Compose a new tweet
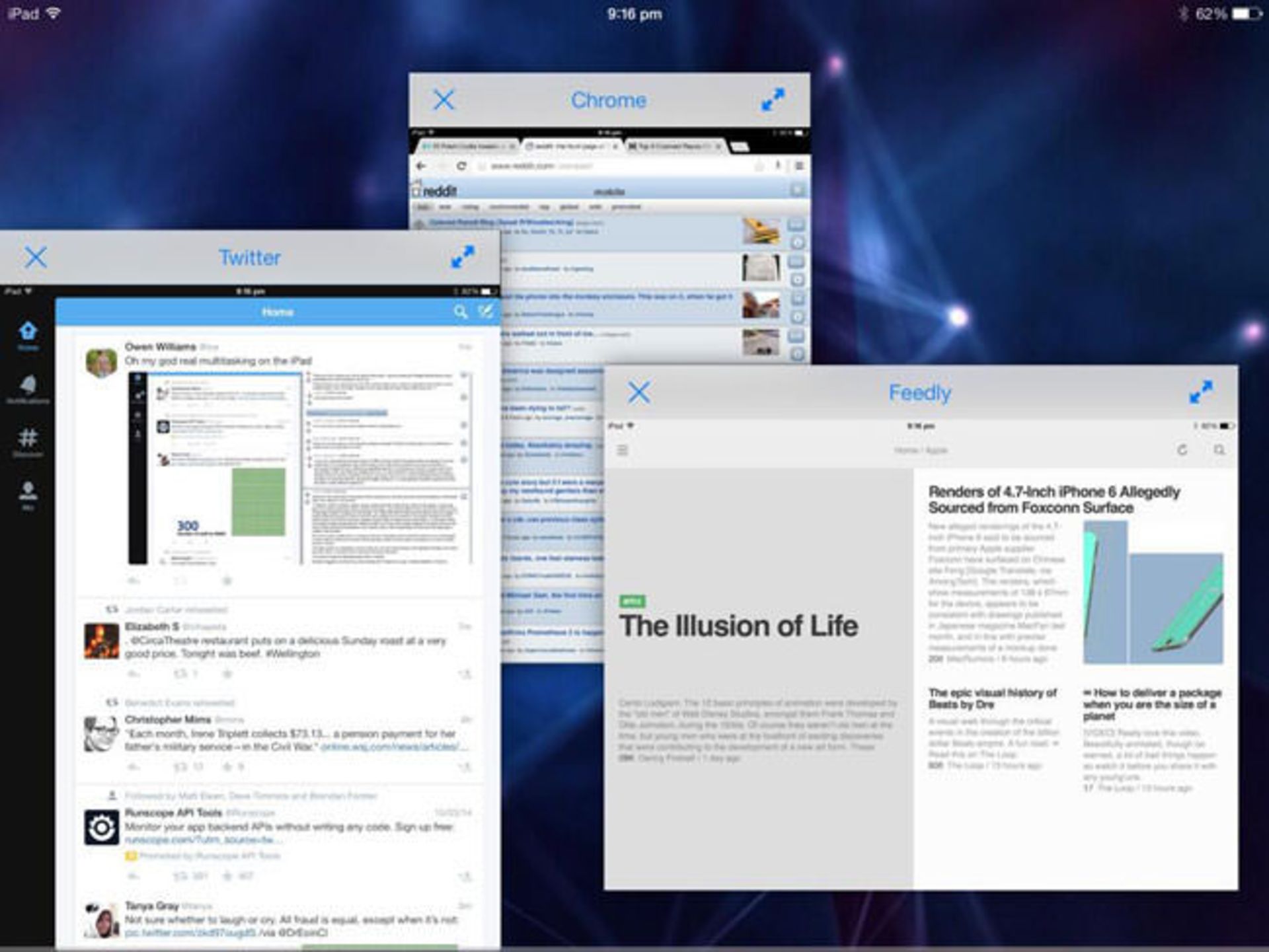Image resolution: width=1269 pixels, height=952 pixels. (486, 311)
